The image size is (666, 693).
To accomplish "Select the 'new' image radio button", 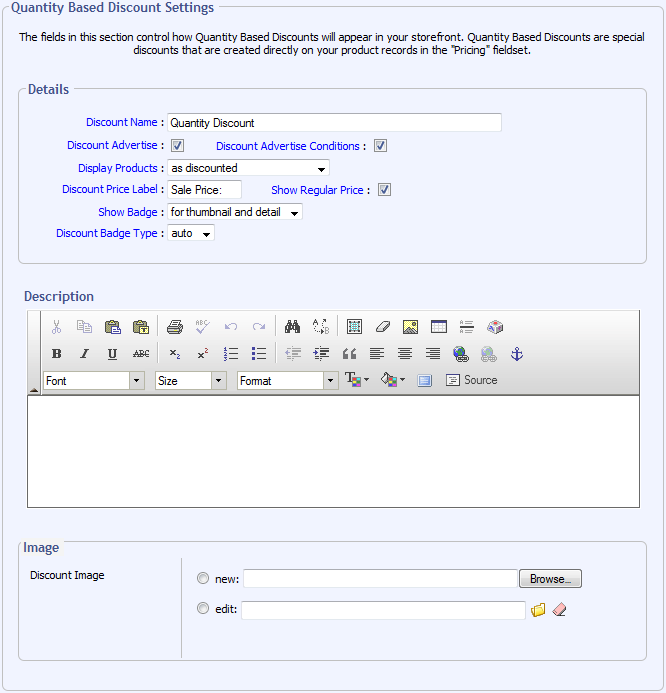I will [203, 579].
